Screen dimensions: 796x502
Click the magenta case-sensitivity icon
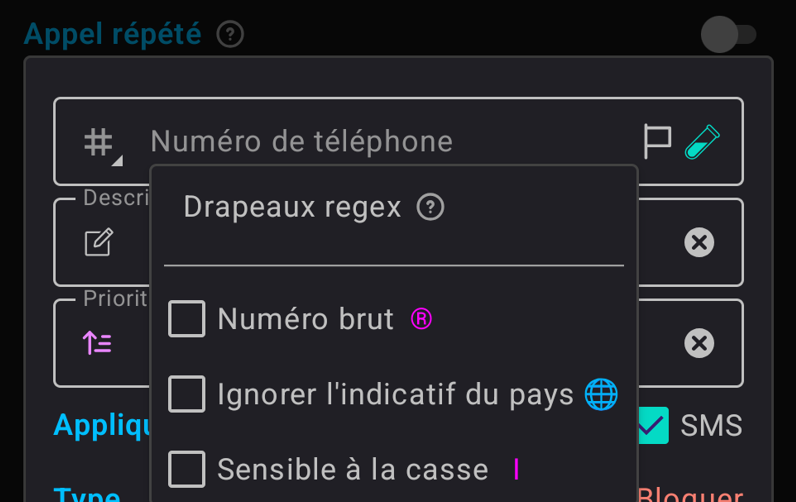click(516, 469)
